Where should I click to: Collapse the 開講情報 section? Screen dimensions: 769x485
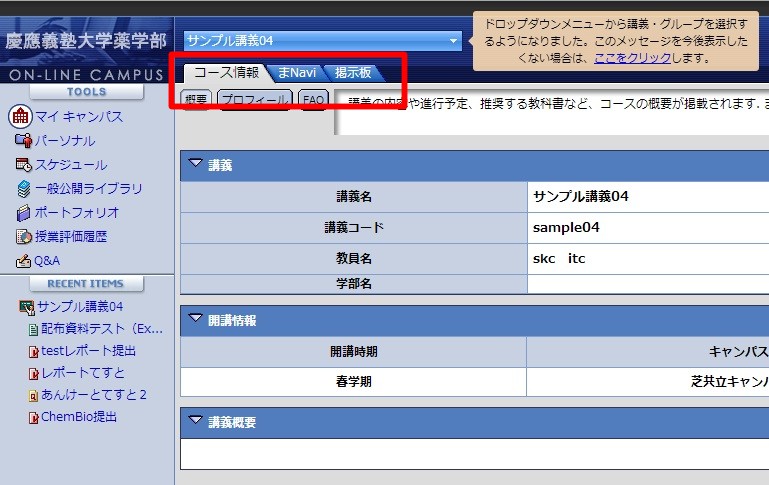click(194, 321)
